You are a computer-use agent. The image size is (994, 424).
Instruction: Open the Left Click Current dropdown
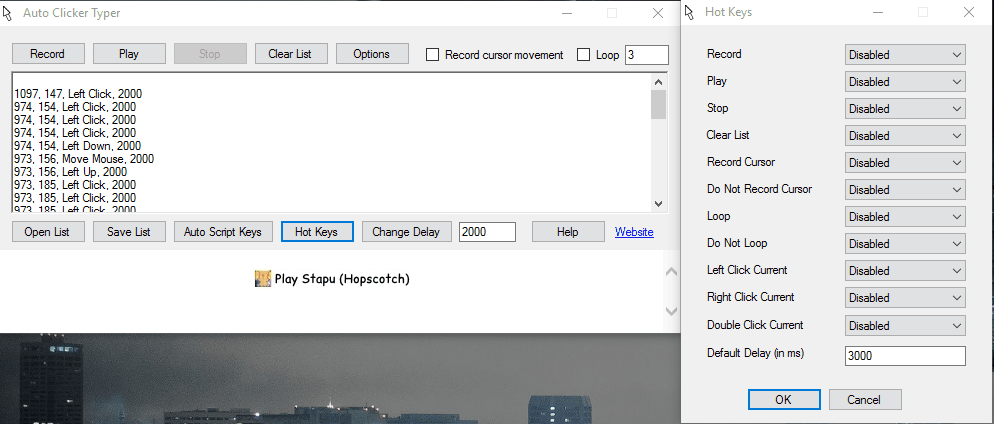click(905, 271)
